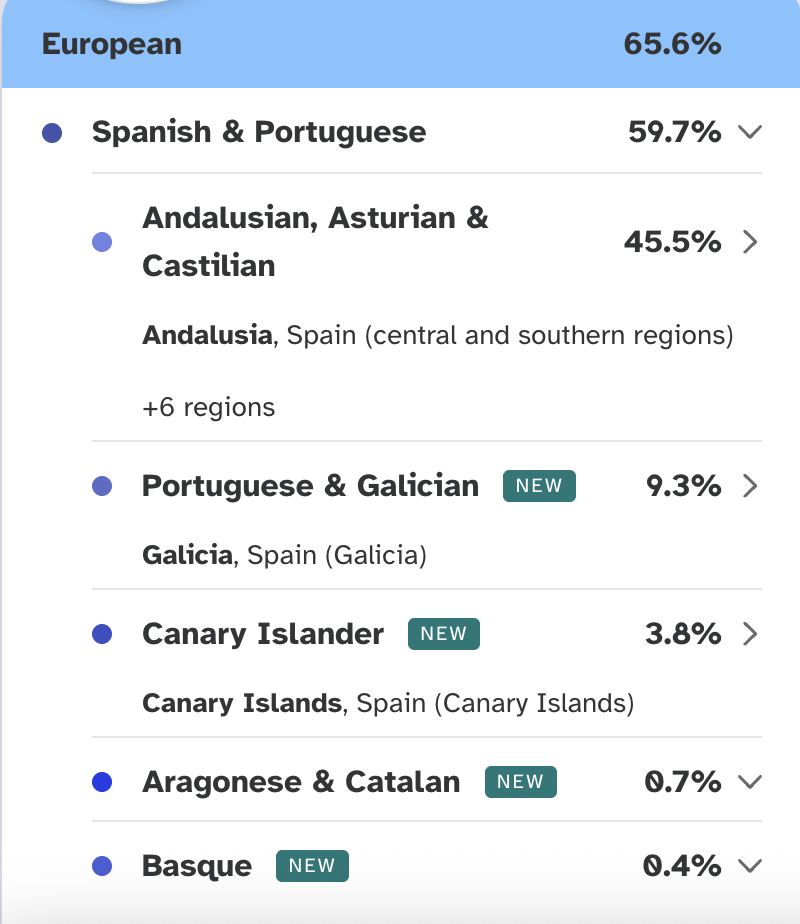Click the NEW badge by Aragonese & Catalan
The height and width of the screenshot is (924, 800).
click(x=520, y=782)
